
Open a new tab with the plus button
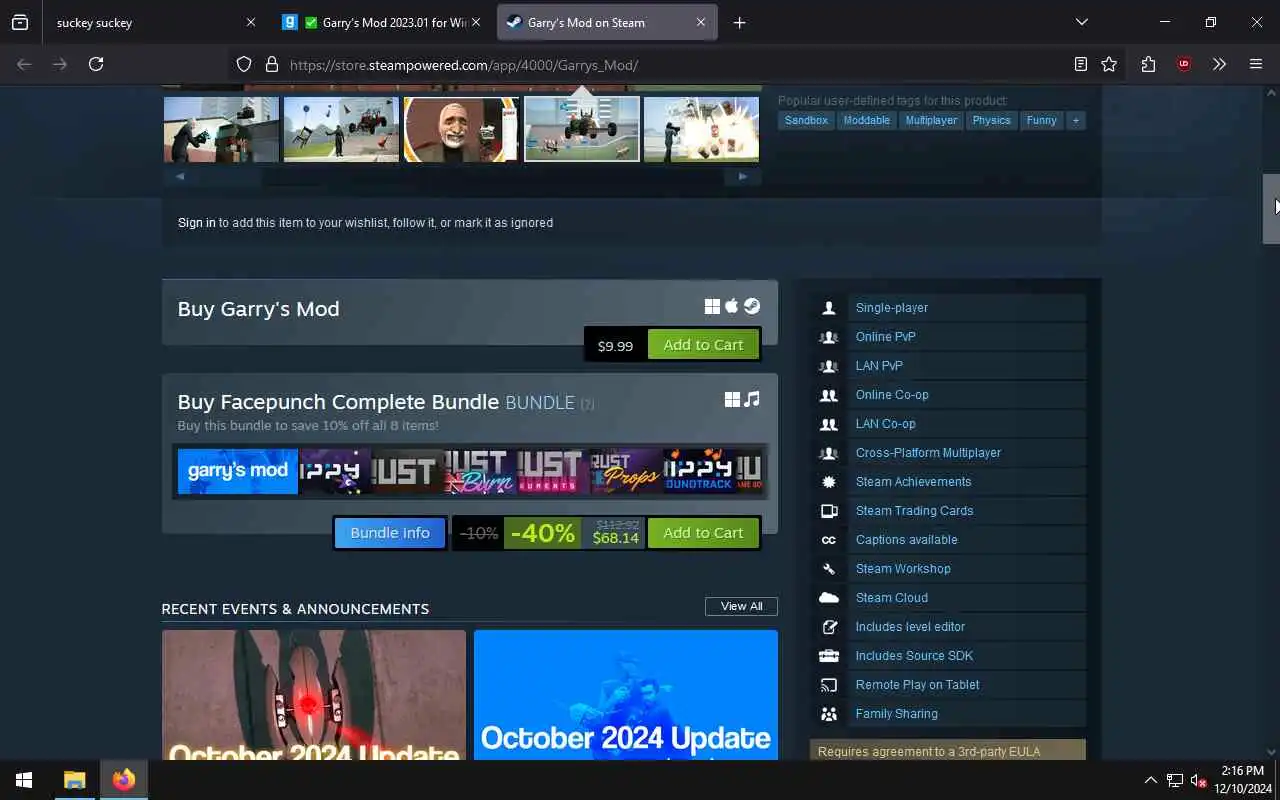pos(739,22)
